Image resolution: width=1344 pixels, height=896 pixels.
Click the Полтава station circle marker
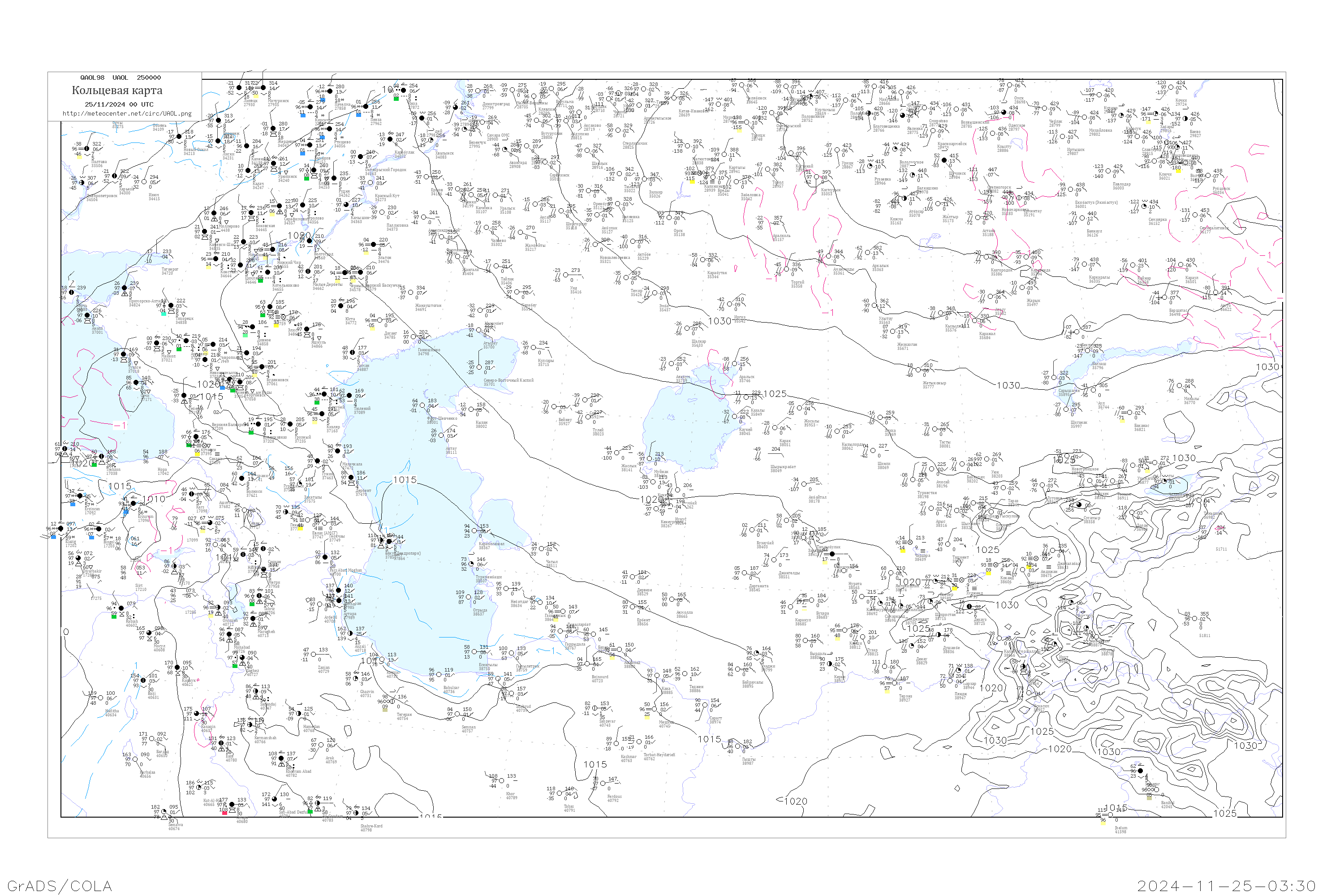(87, 149)
